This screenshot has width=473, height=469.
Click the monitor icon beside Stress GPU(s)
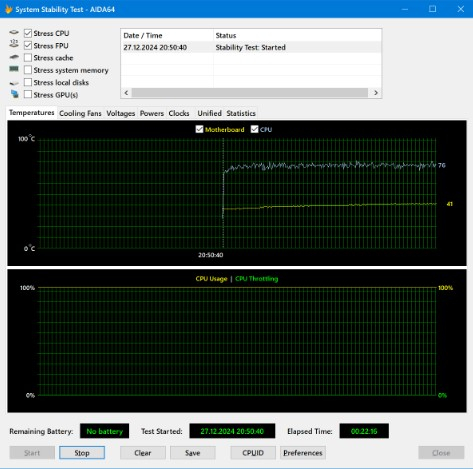tap(15, 94)
